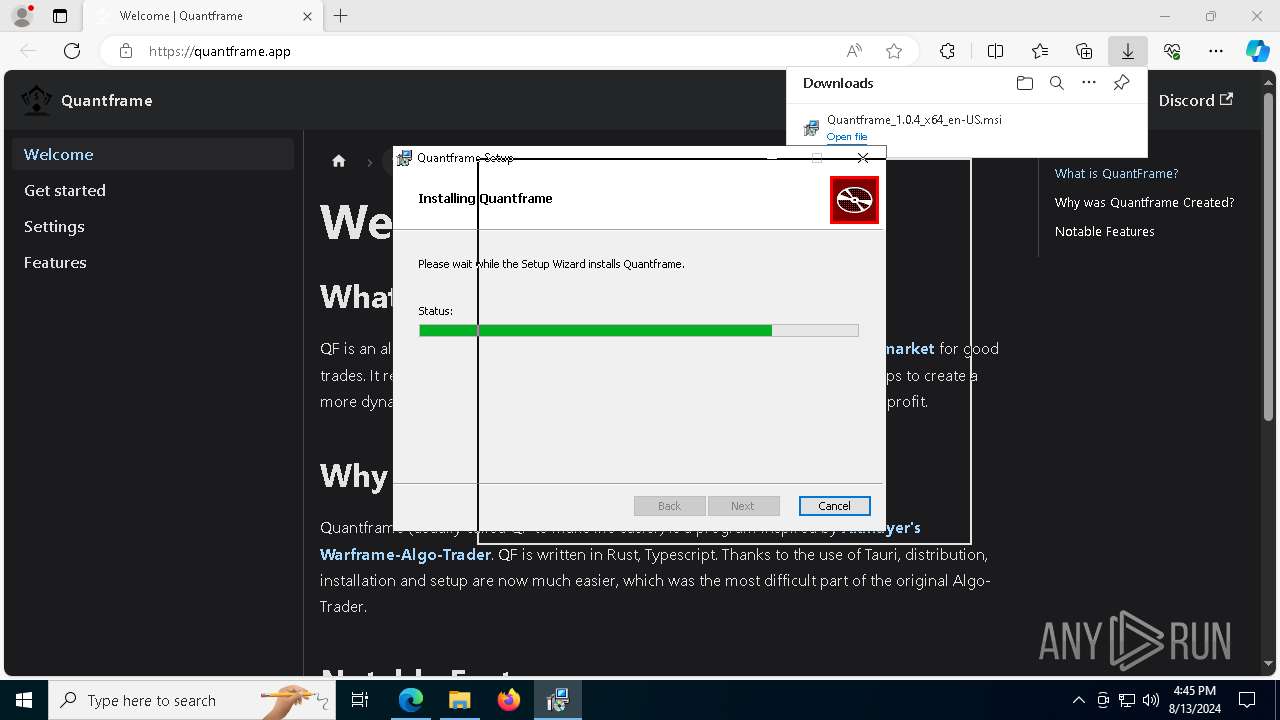This screenshot has width=1280, height=720.
Task: Open the Collections icon
Action: click(1084, 51)
